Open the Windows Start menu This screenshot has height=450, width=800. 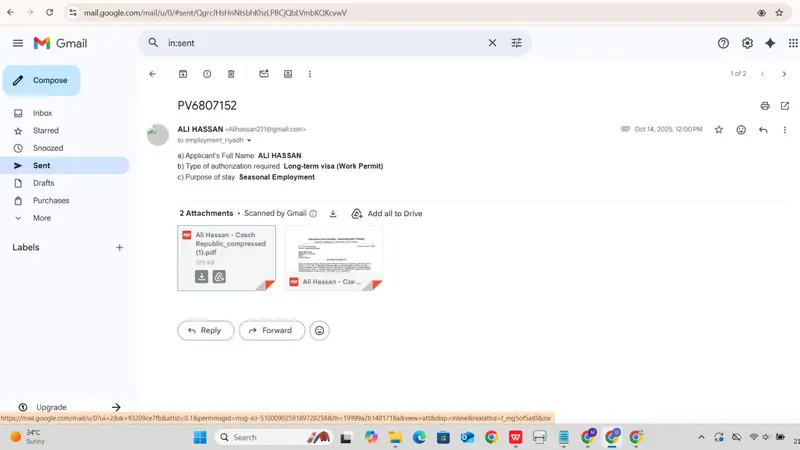(200, 437)
